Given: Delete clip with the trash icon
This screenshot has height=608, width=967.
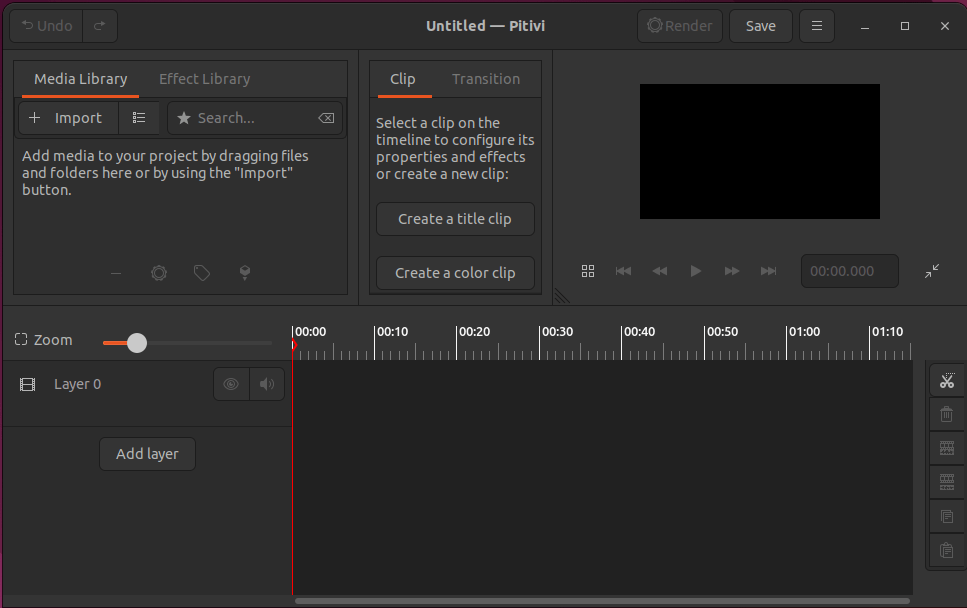Looking at the screenshot, I should 947,414.
